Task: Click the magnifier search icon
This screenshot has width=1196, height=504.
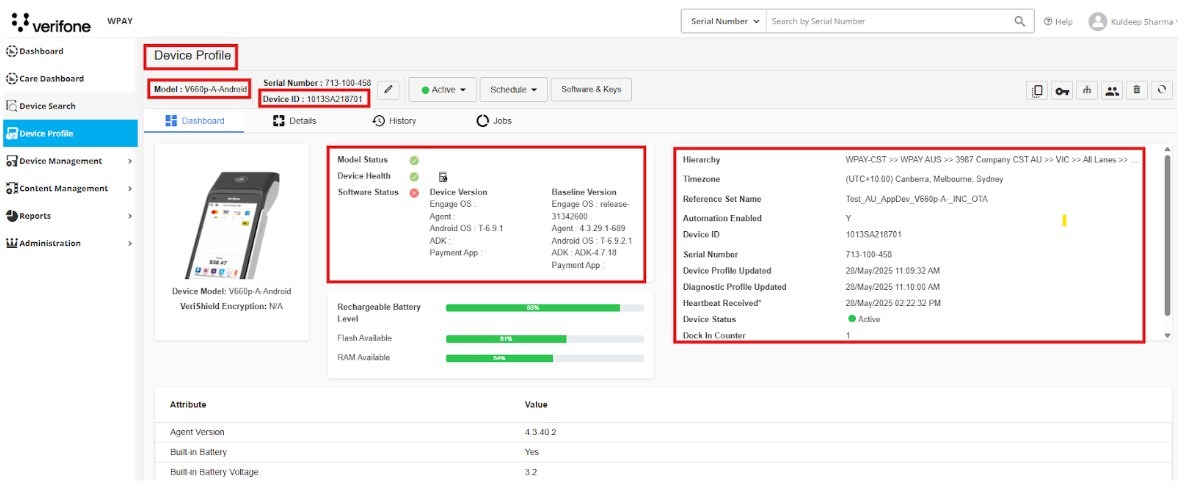Action: (x=1020, y=21)
